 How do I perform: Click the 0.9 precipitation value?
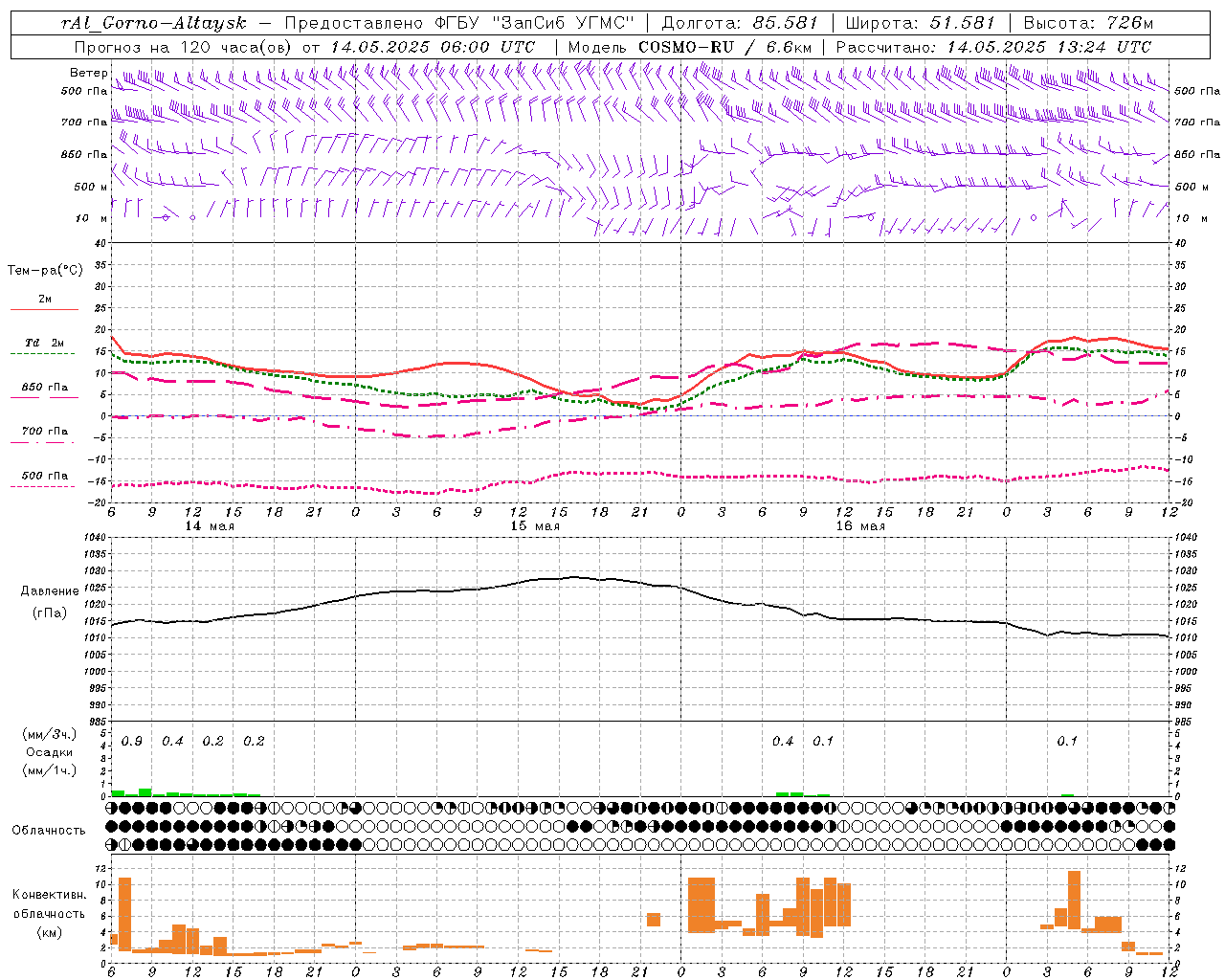pyautogui.click(x=132, y=742)
